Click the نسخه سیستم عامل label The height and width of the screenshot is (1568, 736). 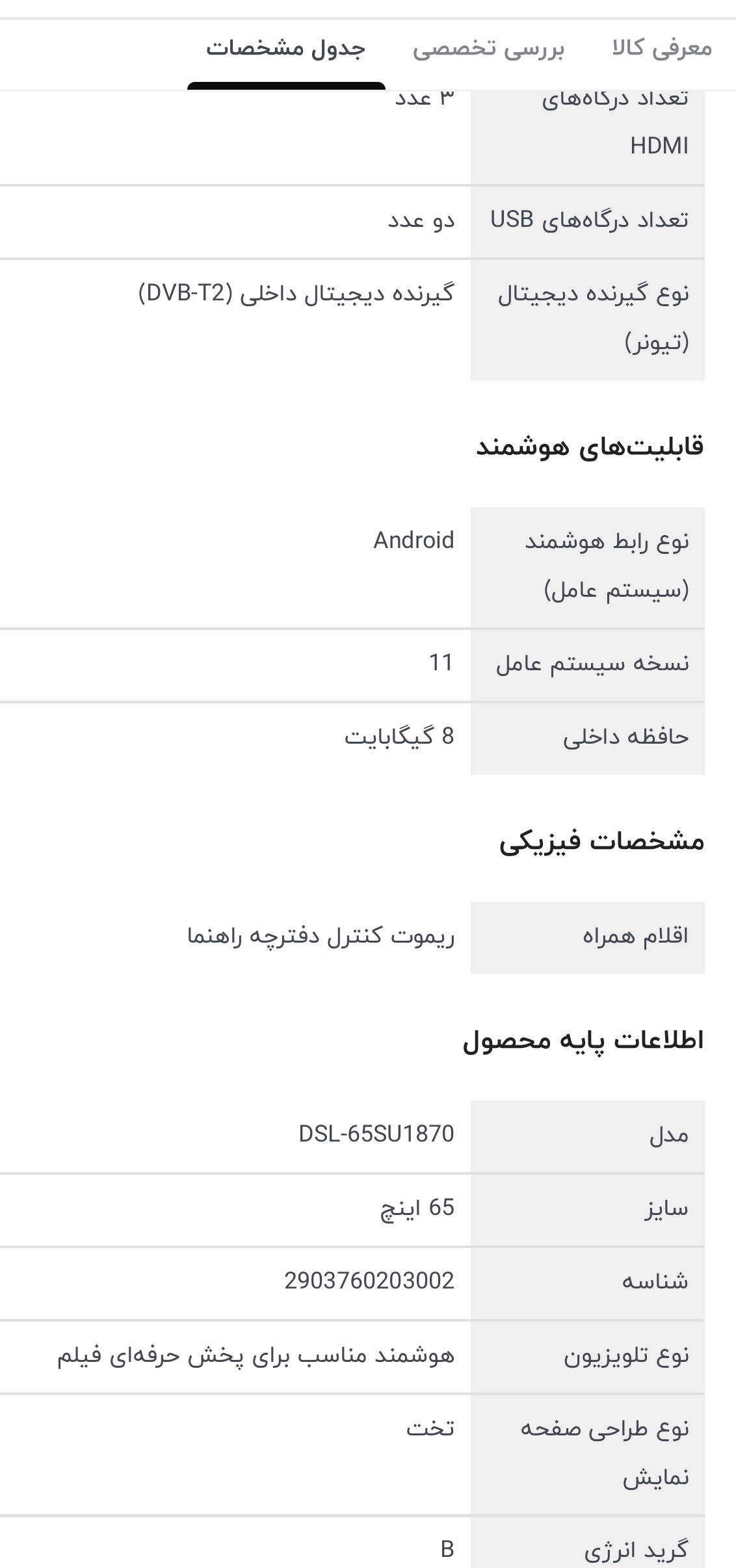[x=592, y=664]
